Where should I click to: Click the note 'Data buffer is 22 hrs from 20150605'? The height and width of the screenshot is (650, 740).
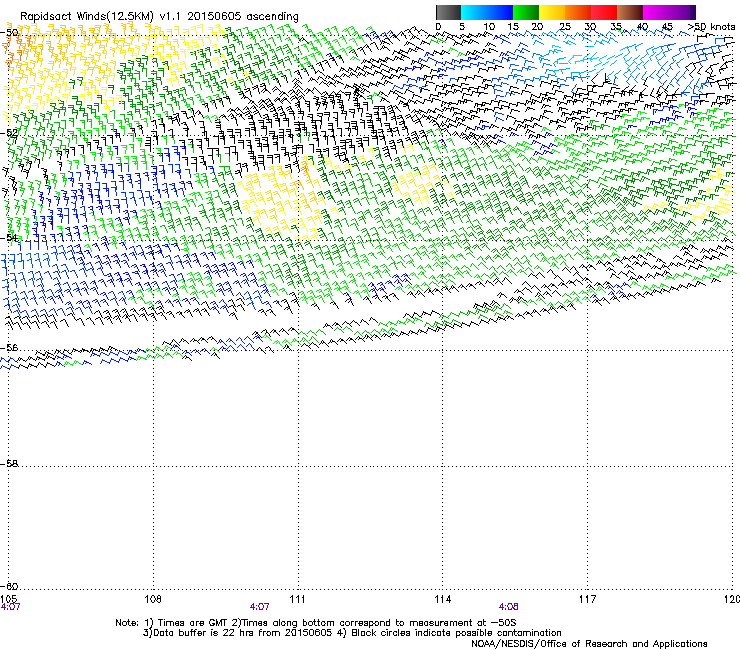coord(243,633)
